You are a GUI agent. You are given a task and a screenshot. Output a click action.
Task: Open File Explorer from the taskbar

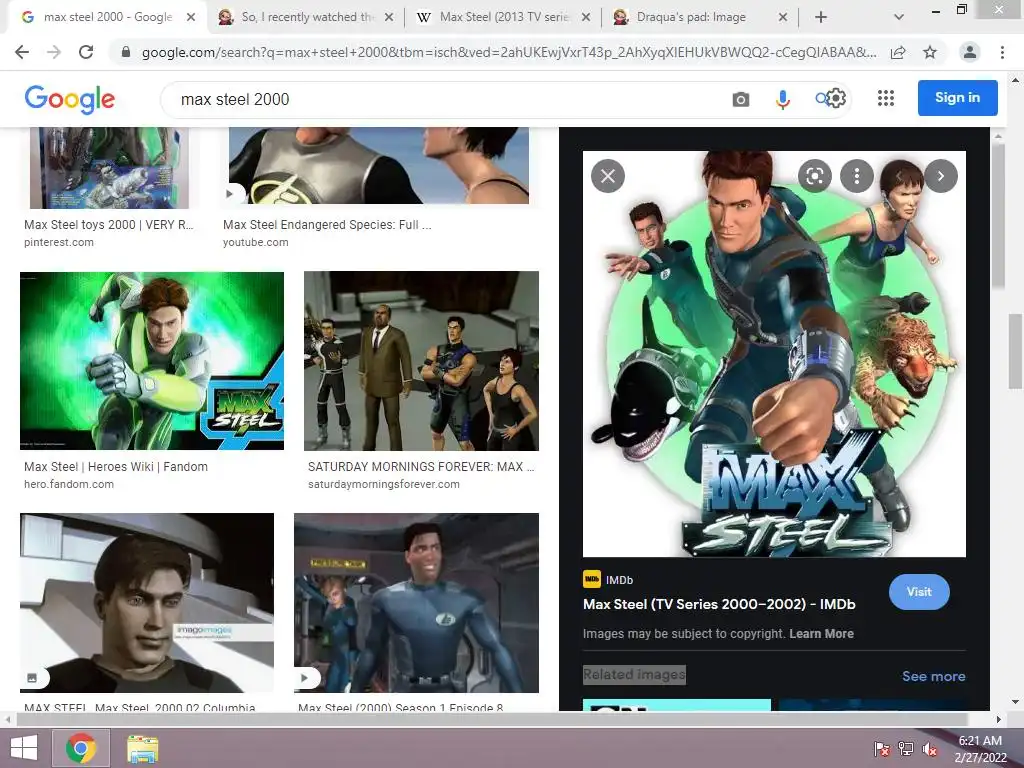(142, 748)
